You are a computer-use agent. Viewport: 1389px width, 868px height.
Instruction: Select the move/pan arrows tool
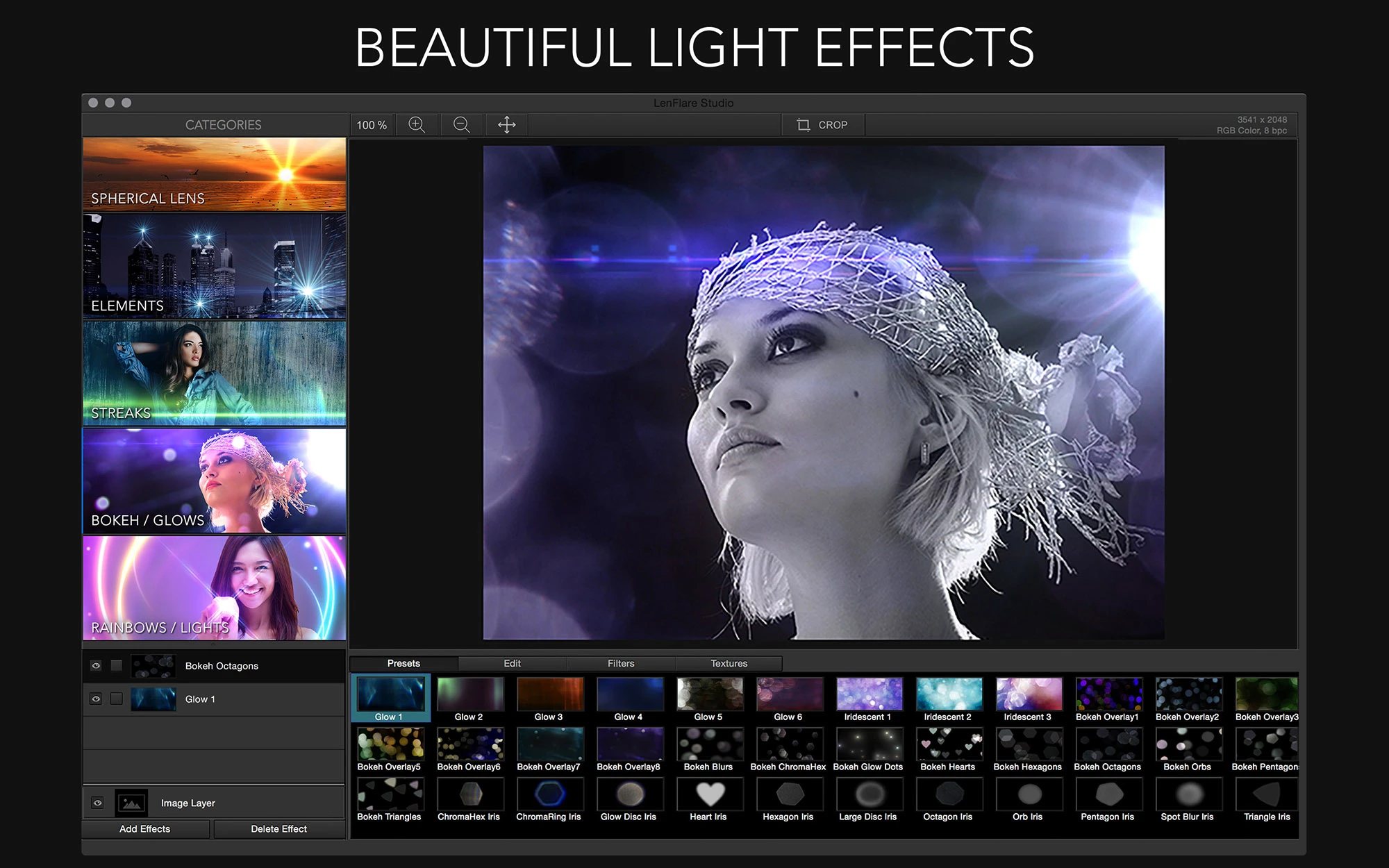506,125
